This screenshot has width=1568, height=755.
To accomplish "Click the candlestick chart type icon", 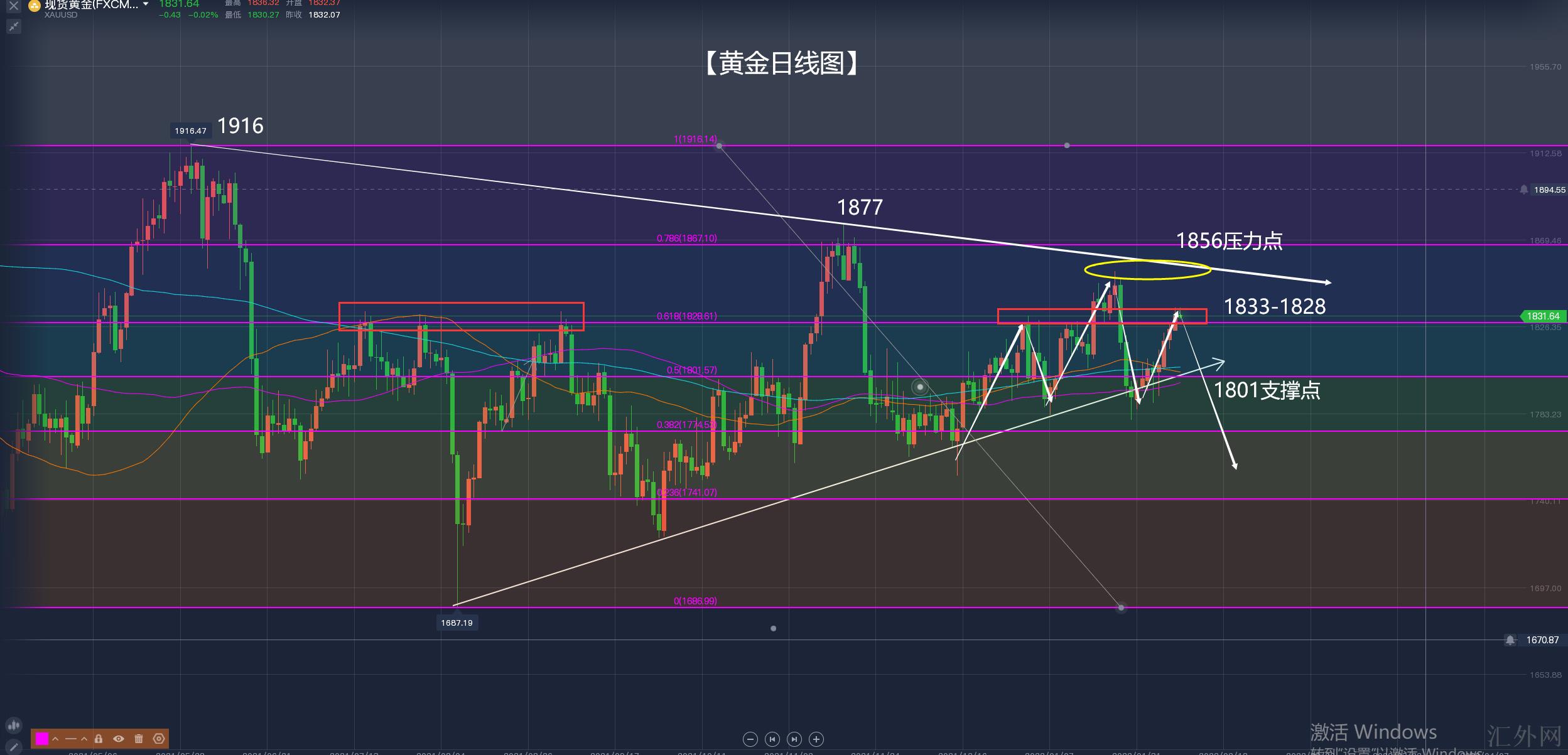I will pos(14,726).
